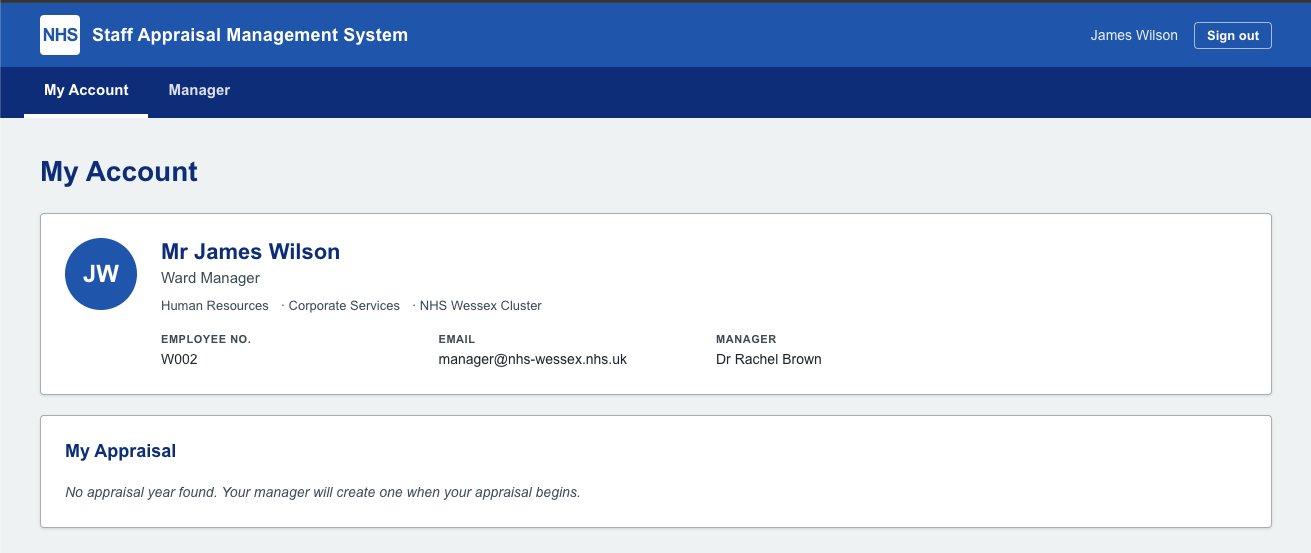Viewport: 1311px width, 553px height.
Task: Click the EMPLOYEE NO. field label
Action: click(x=206, y=339)
